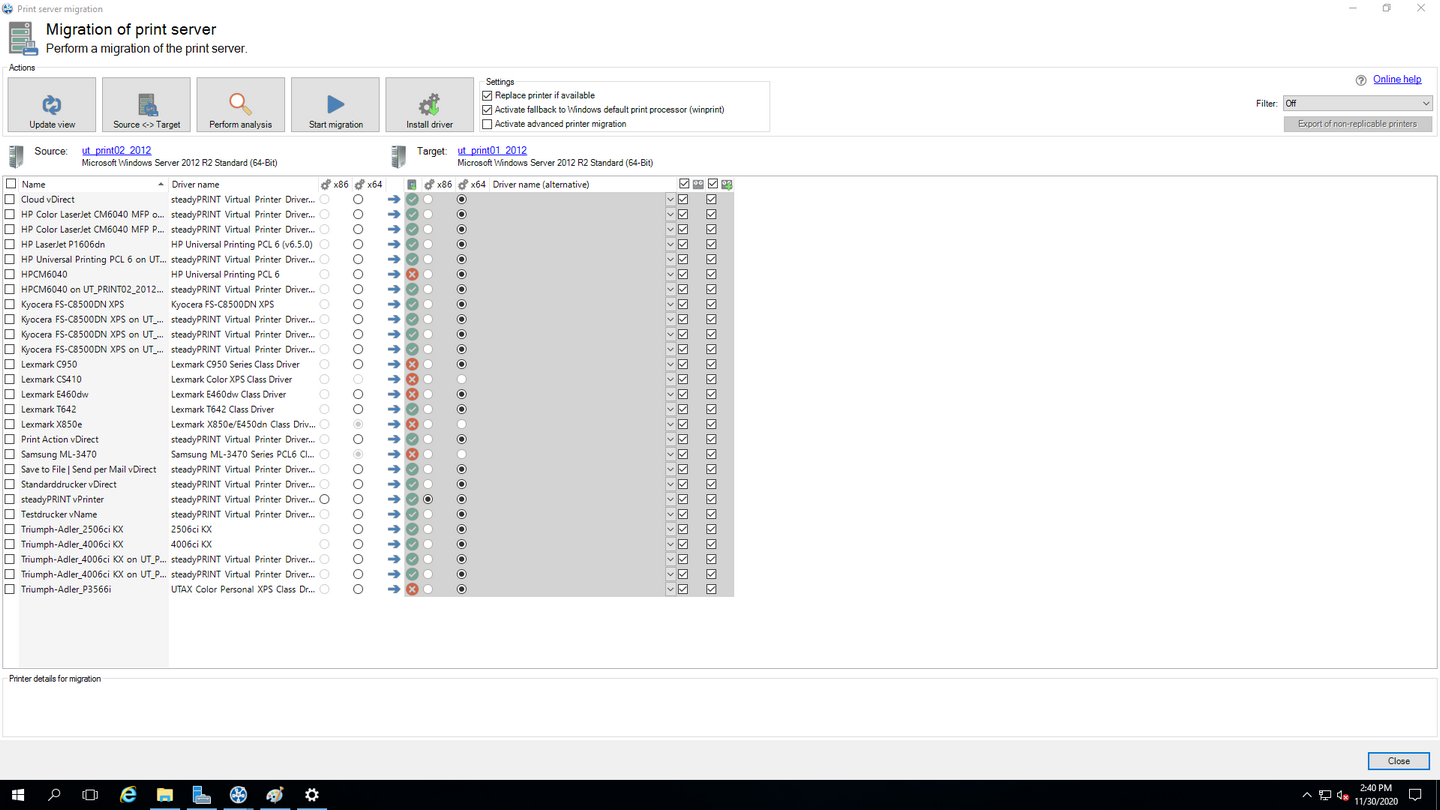Click the target x64 column header

tap(472, 184)
